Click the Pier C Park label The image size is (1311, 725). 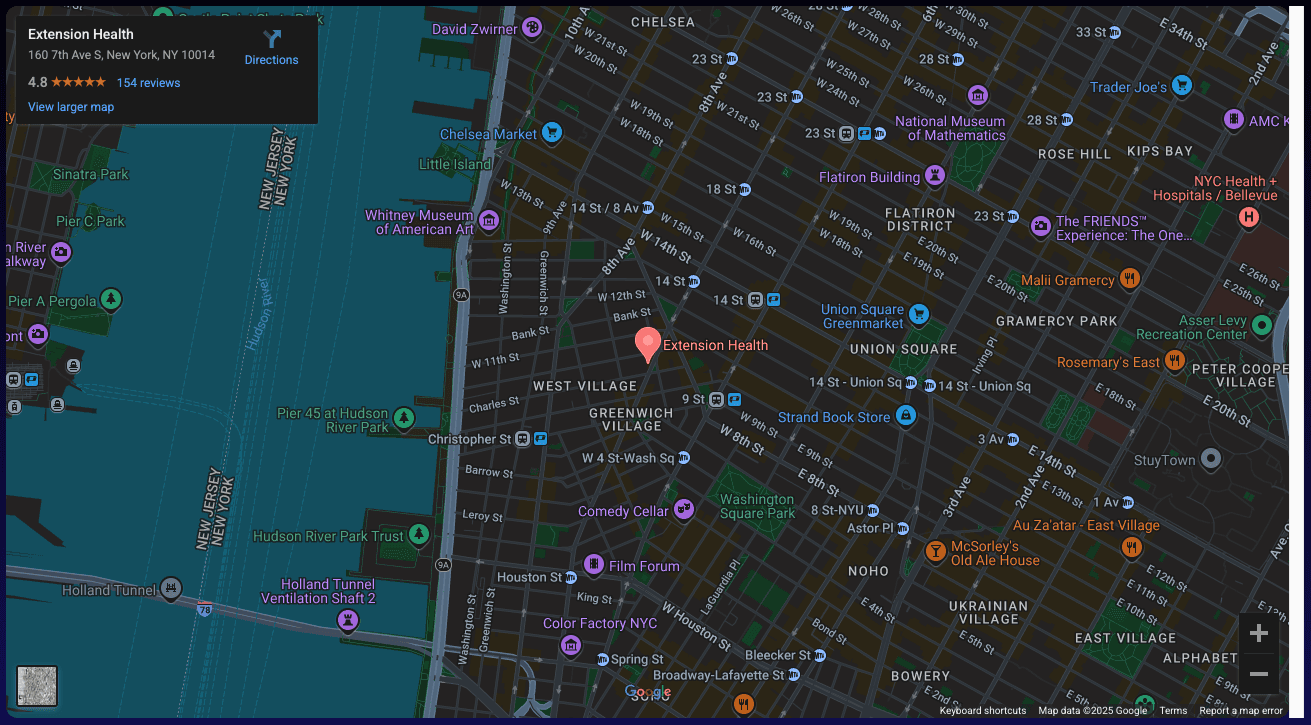[90, 221]
